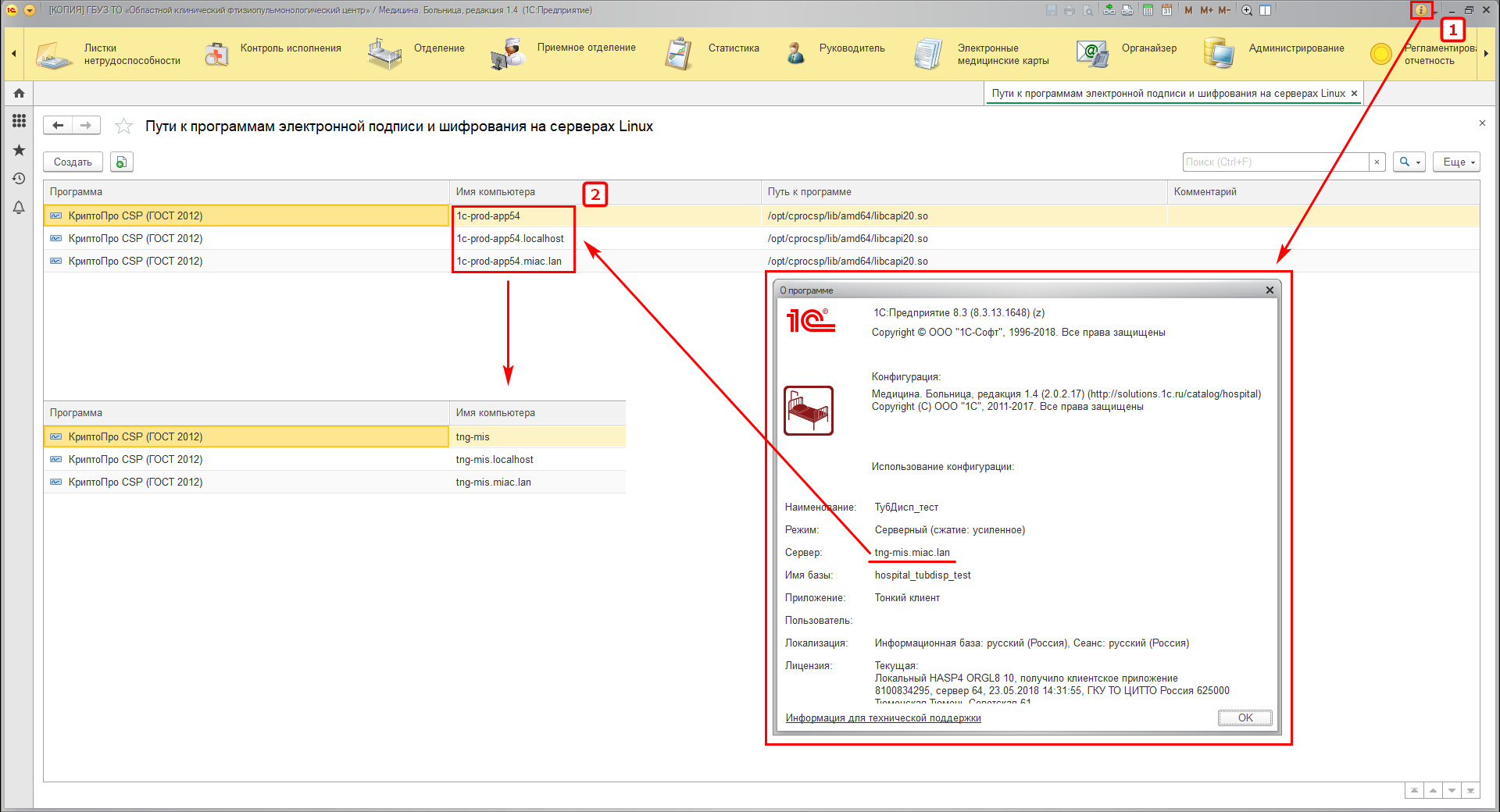Sort by Комментарий column header
Viewport: 1500px width, 812px height.
click(x=1323, y=192)
